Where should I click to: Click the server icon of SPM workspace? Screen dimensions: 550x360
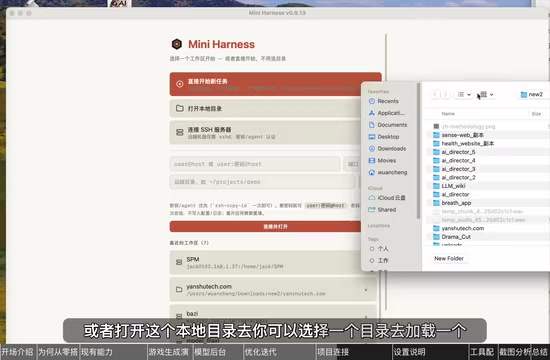click(x=179, y=262)
